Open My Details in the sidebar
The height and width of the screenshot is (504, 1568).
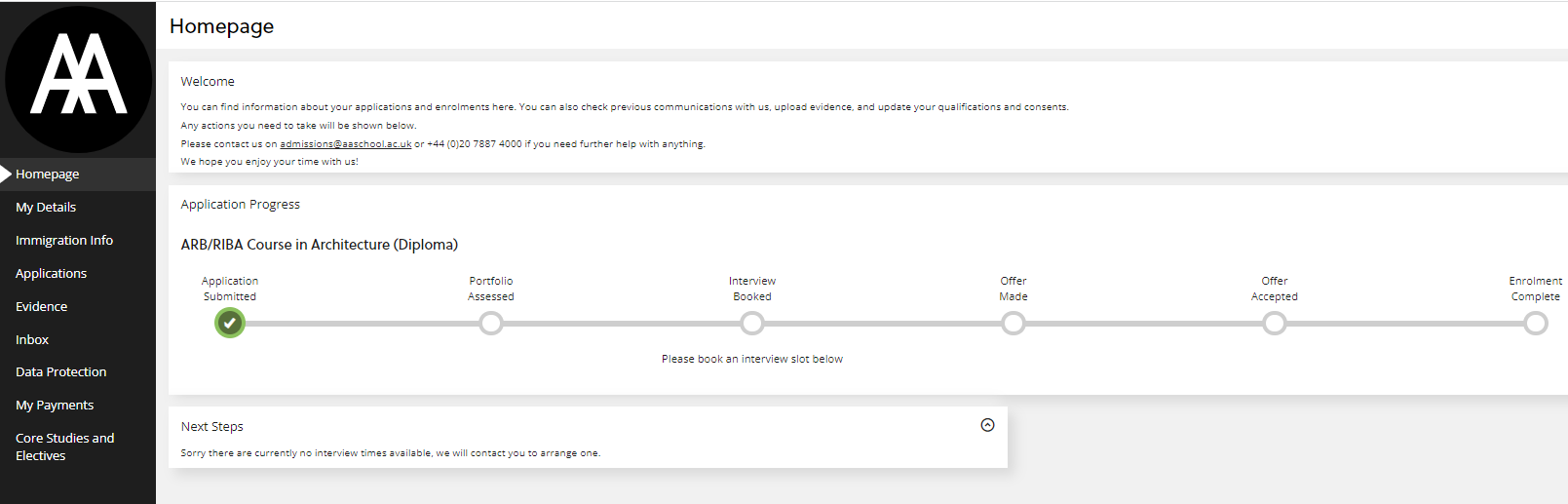[46, 208]
